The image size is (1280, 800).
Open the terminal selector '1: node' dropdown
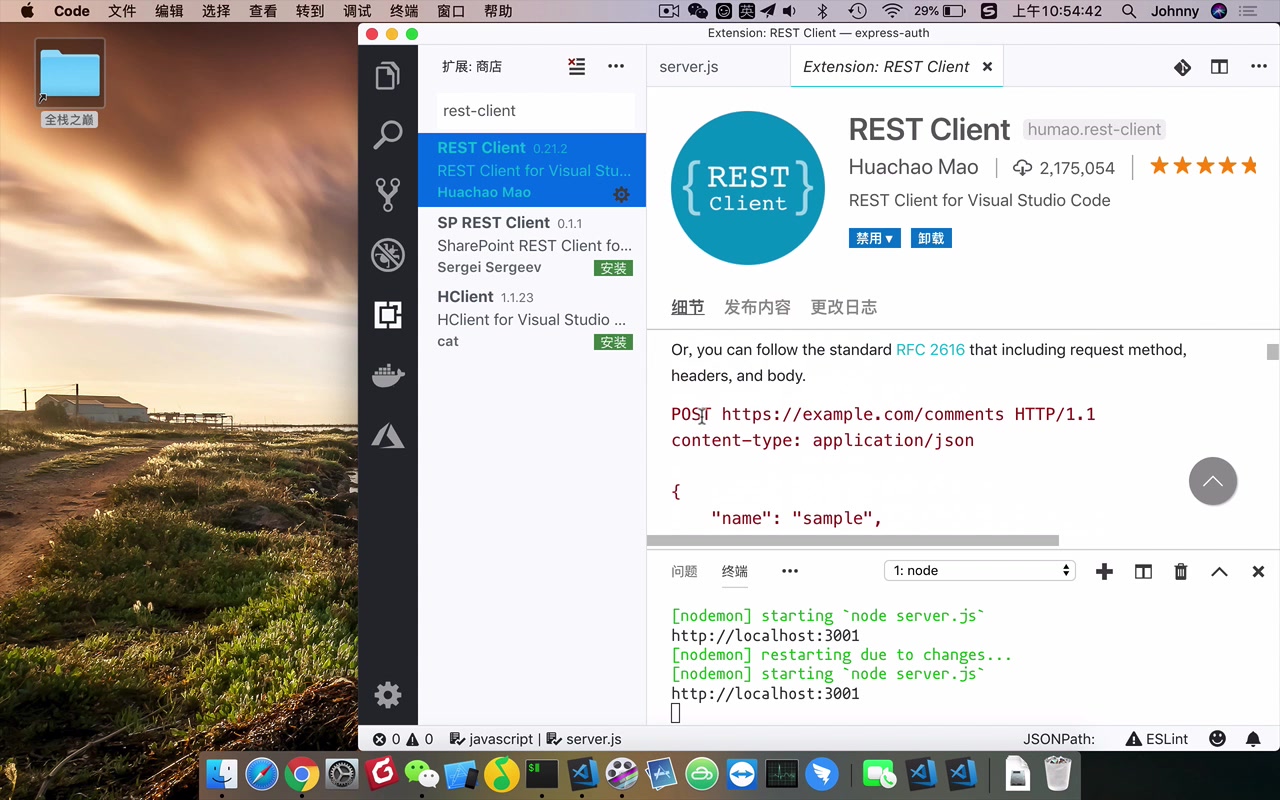(x=980, y=570)
